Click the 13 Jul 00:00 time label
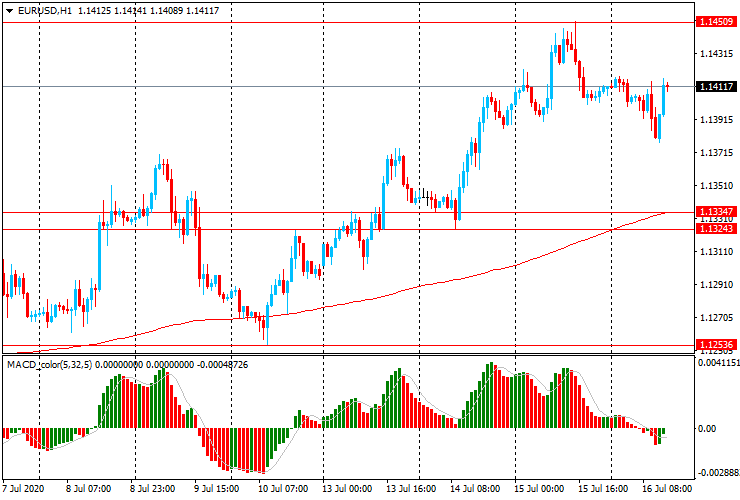The width and height of the screenshot is (740, 500). [x=347, y=488]
